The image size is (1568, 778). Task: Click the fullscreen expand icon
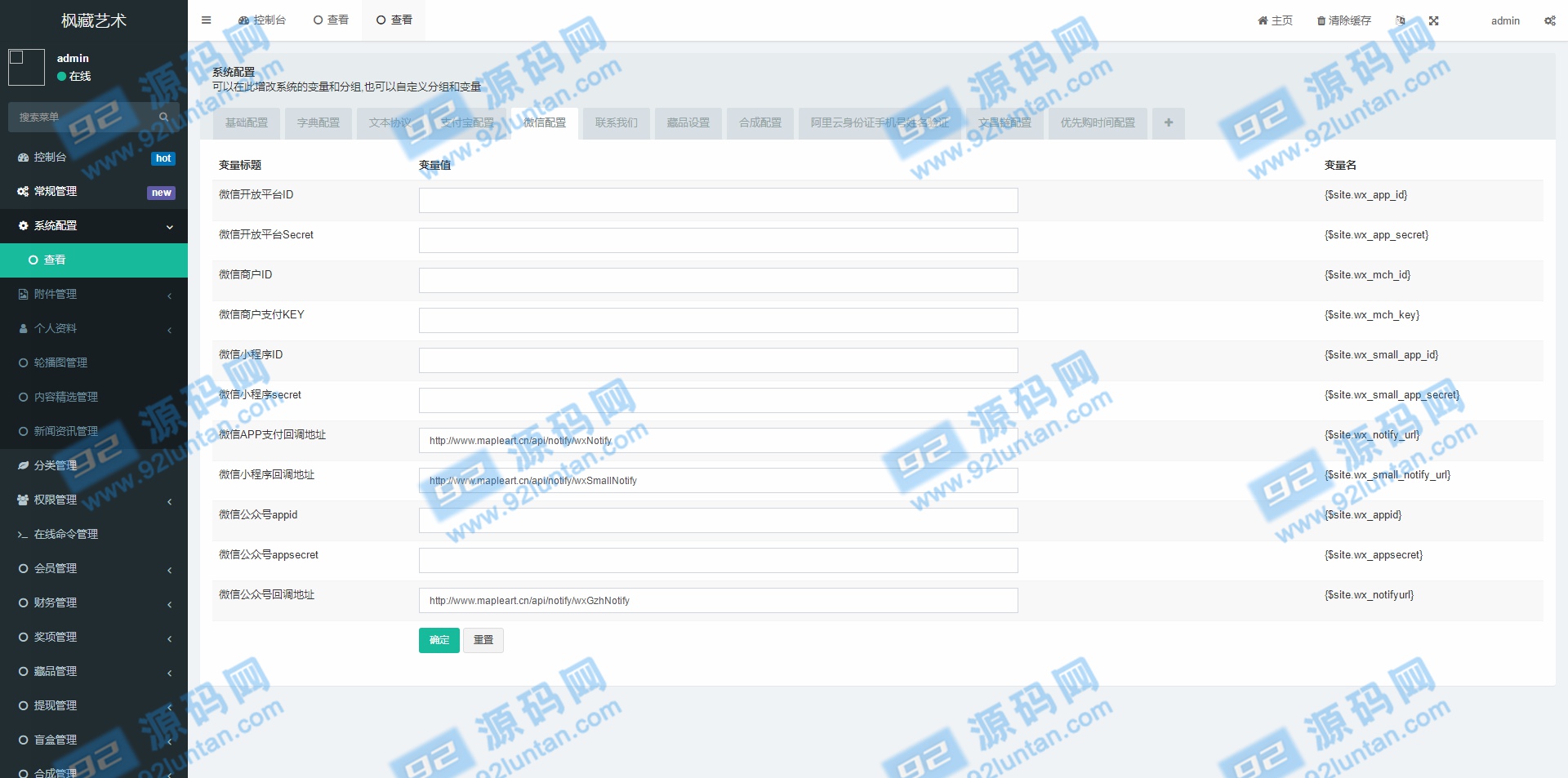click(1433, 20)
